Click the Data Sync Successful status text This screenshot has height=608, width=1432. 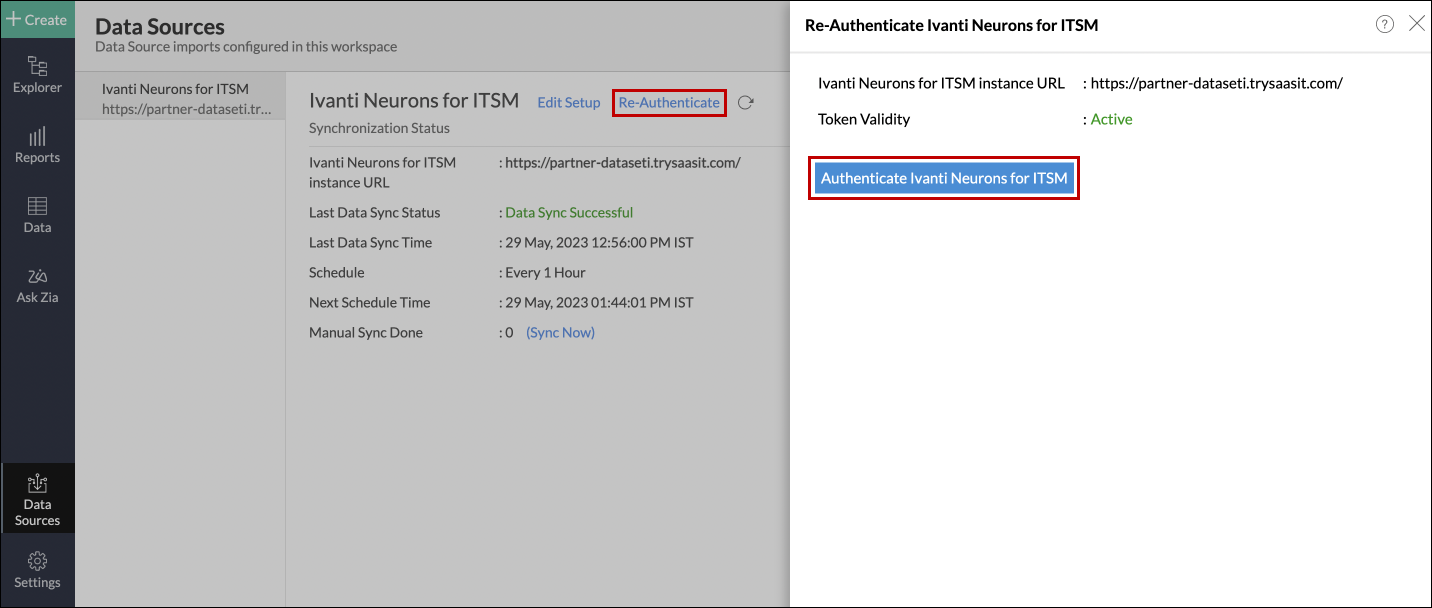pyautogui.click(x=568, y=212)
